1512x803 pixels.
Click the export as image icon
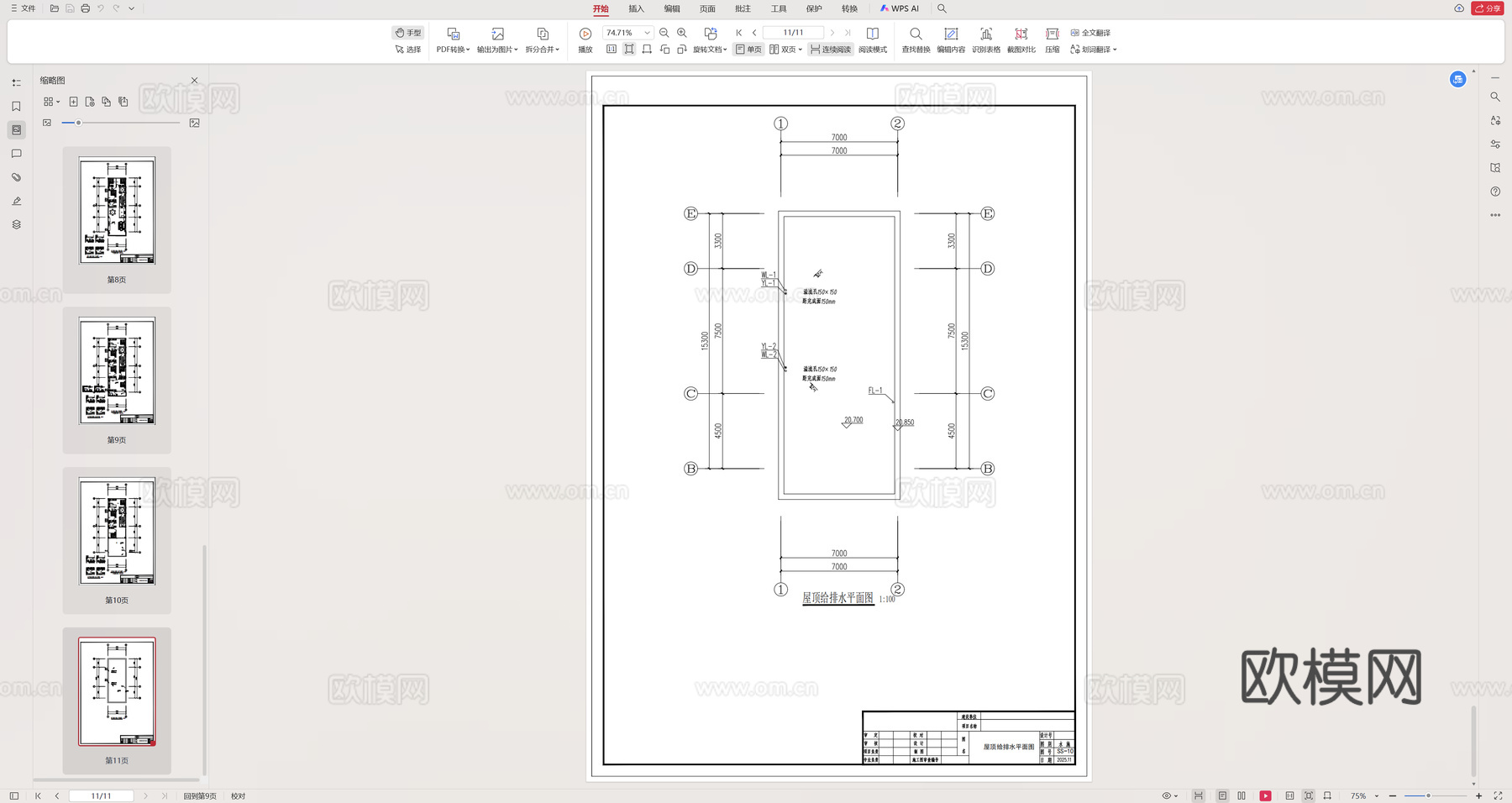[498, 34]
